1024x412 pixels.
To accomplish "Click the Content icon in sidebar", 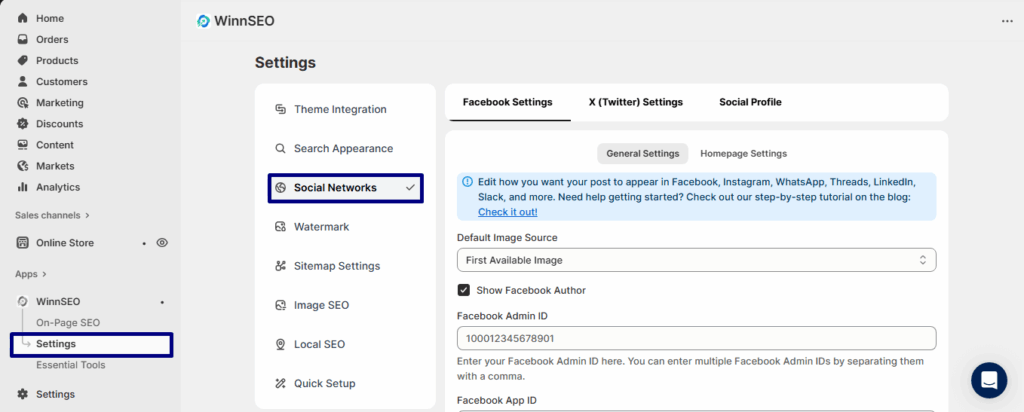I will 23,144.
